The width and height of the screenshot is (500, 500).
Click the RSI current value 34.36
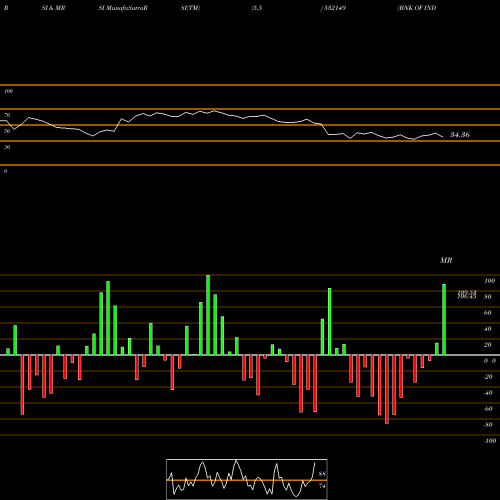point(460,135)
